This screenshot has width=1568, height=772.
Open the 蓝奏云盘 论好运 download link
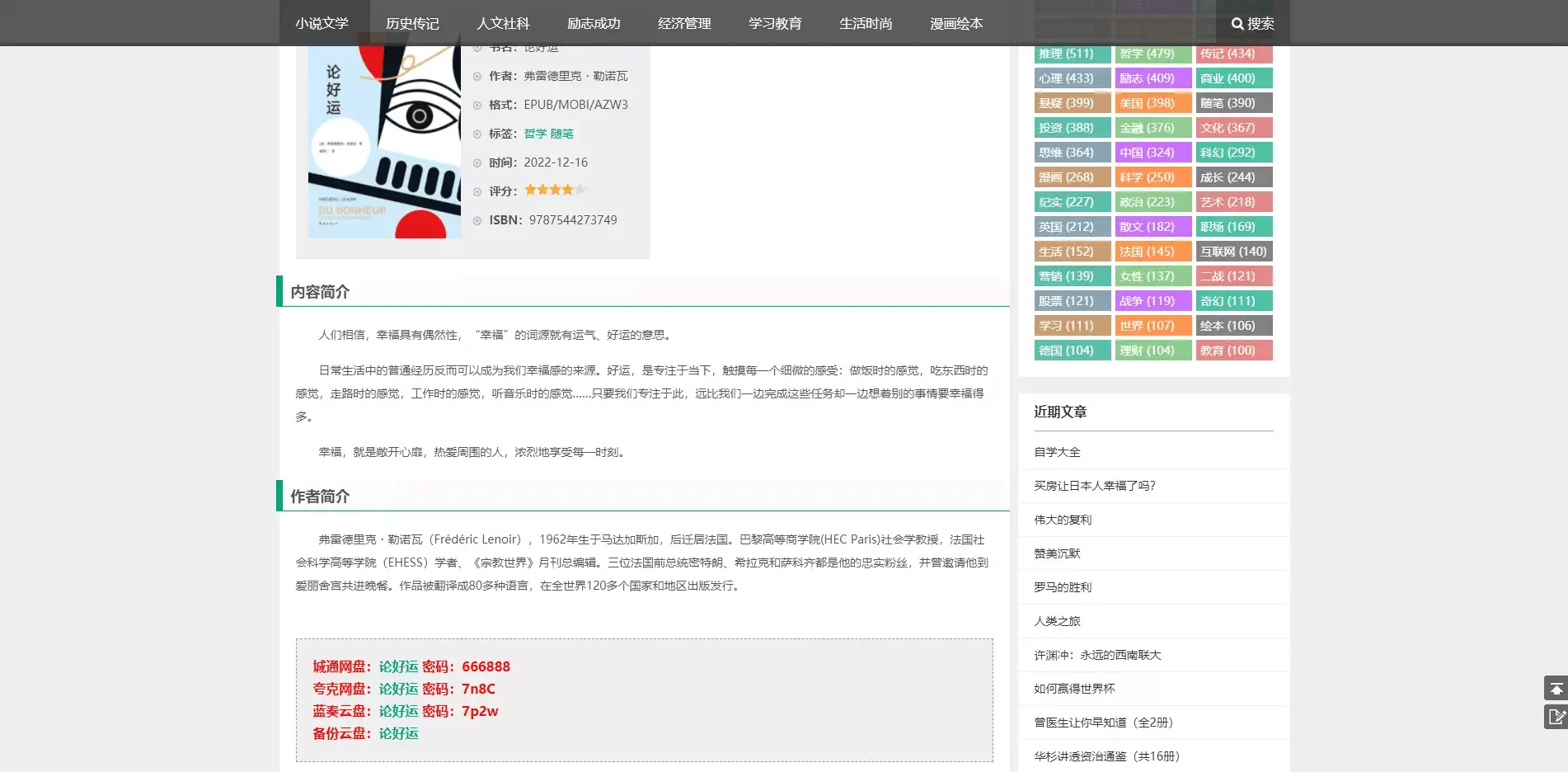(x=398, y=711)
